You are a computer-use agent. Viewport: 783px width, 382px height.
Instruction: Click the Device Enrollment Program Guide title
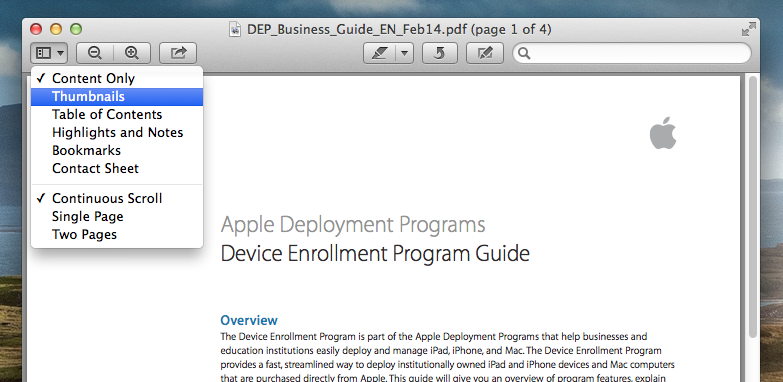tap(375, 253)
